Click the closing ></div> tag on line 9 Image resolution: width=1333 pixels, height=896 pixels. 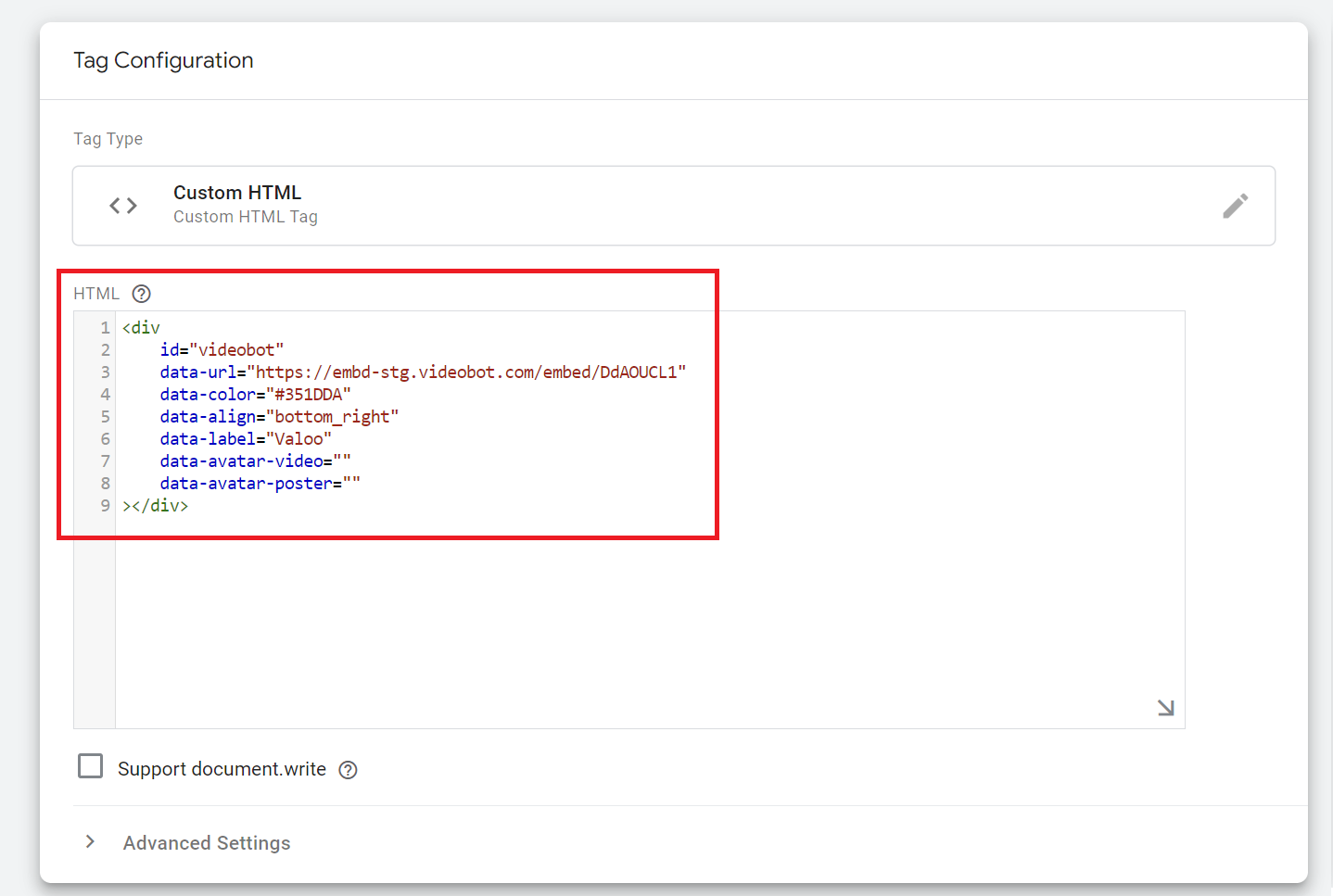(x=156, y=506)
